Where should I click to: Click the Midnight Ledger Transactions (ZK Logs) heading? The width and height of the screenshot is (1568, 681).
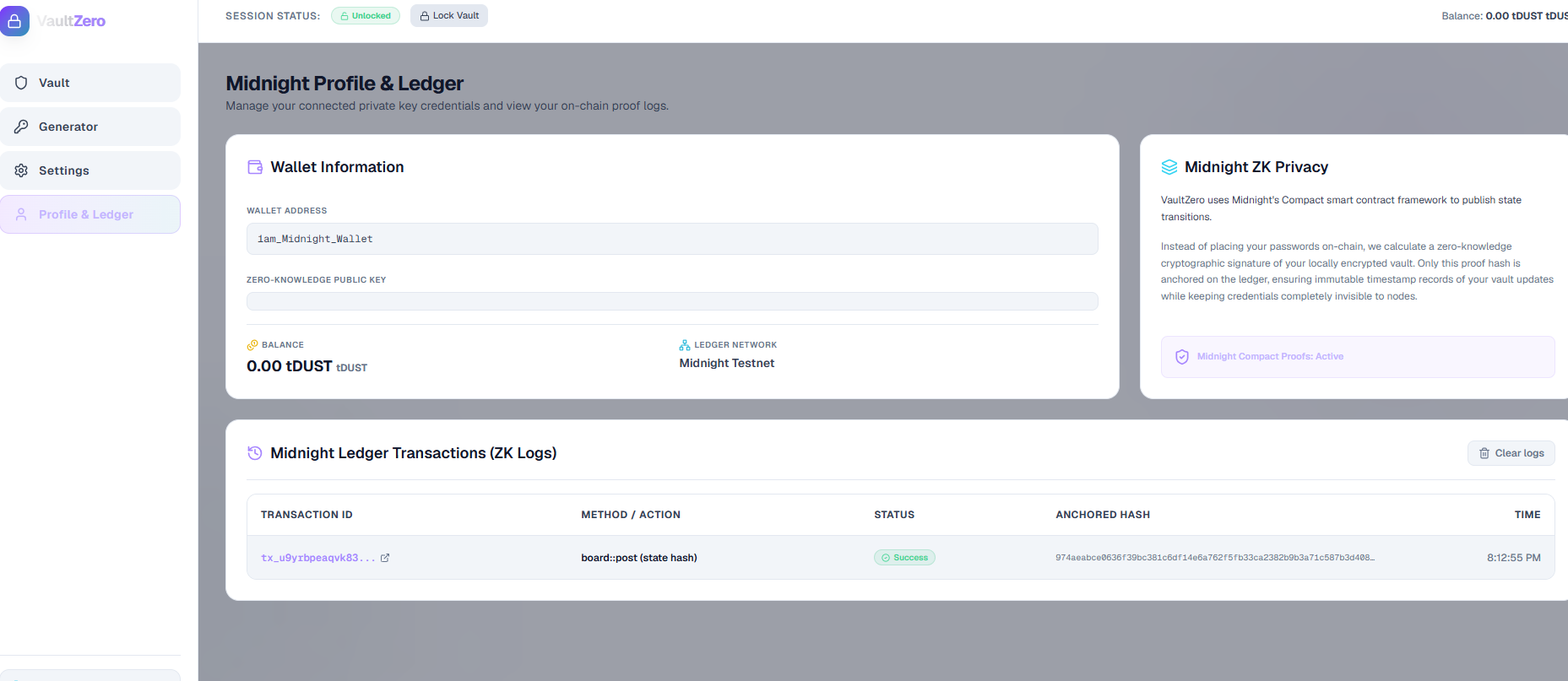pos(414,453)
